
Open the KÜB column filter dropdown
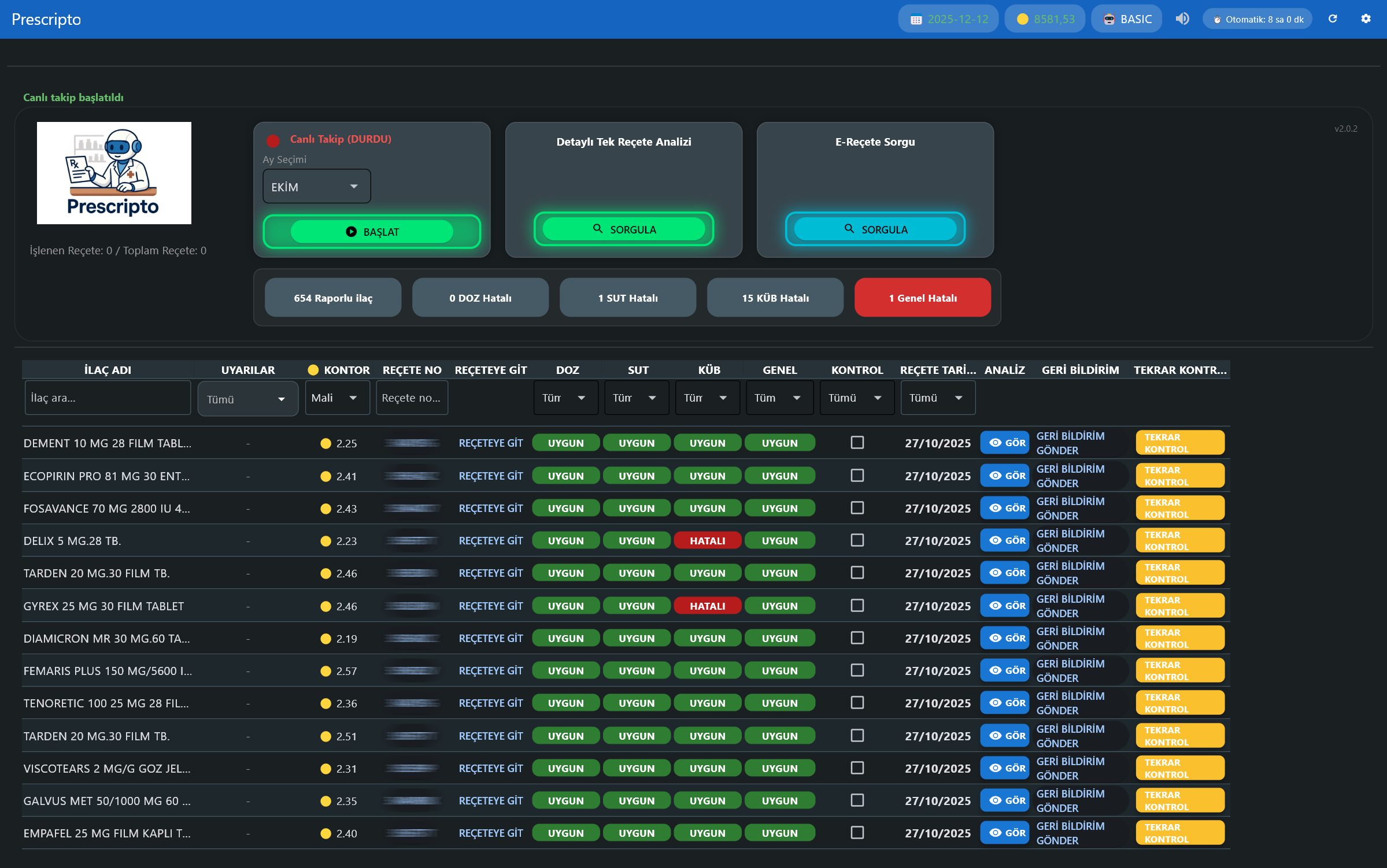707,398
